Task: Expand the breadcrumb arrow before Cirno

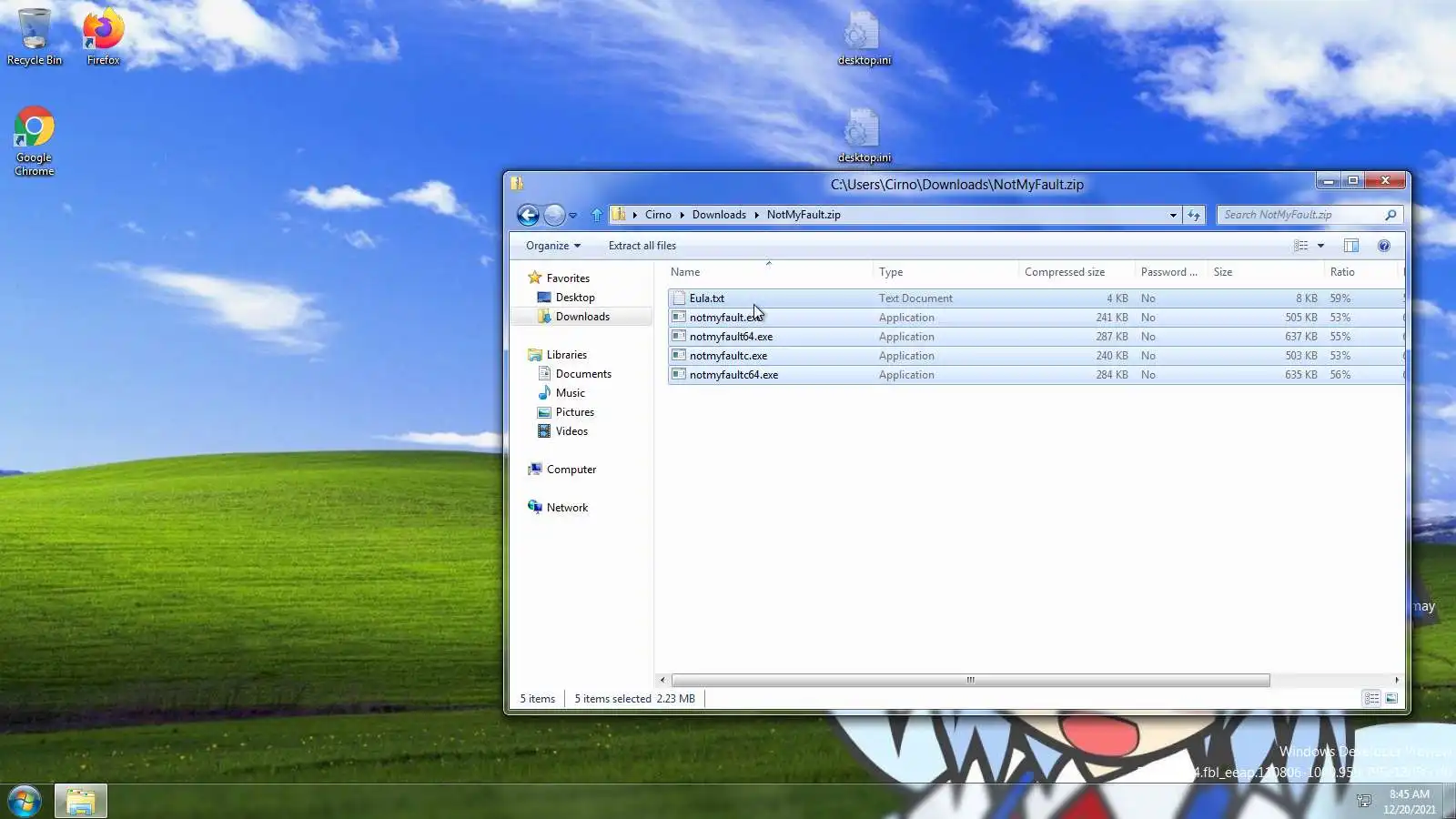Action: (x=635, y=215)
